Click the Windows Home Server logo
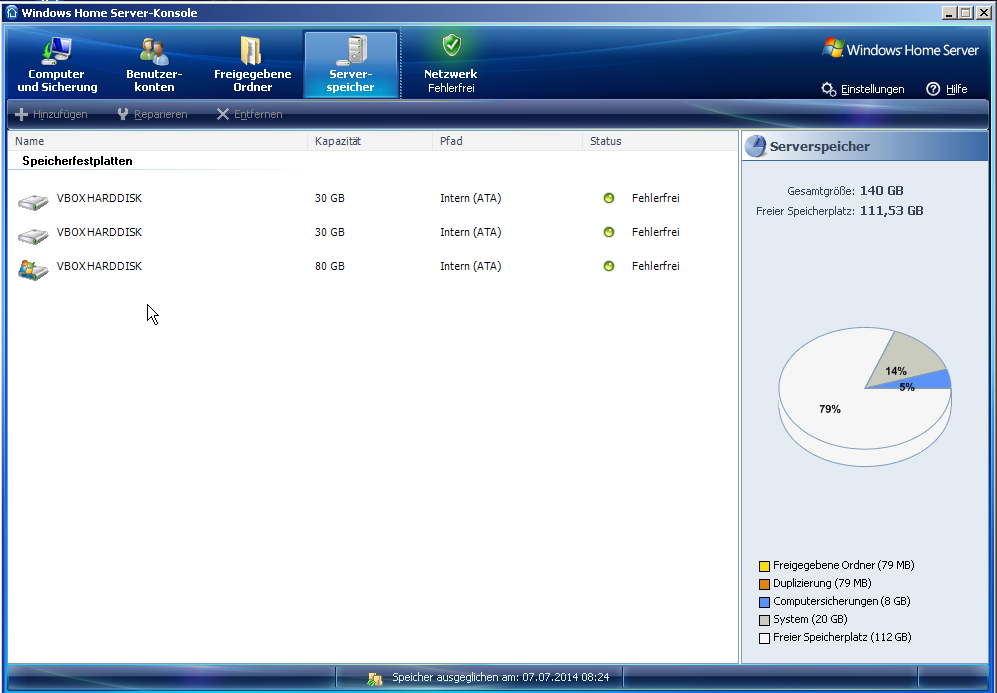 (900, 50)
